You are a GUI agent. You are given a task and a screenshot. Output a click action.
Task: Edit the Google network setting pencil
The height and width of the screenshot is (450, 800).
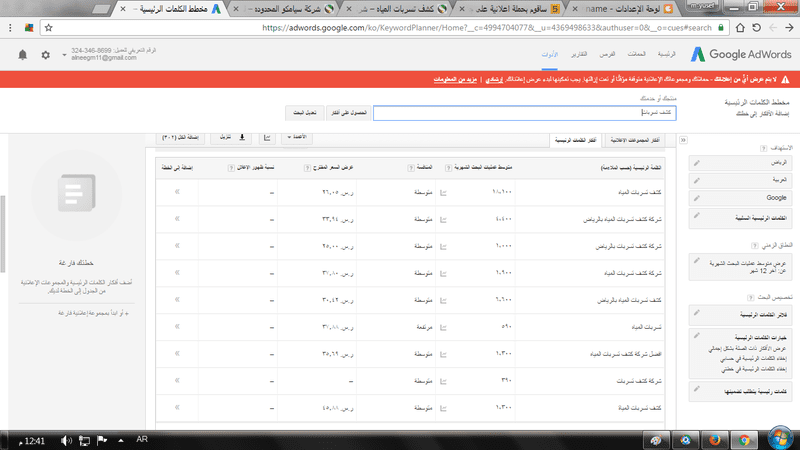tap(696, 198)
